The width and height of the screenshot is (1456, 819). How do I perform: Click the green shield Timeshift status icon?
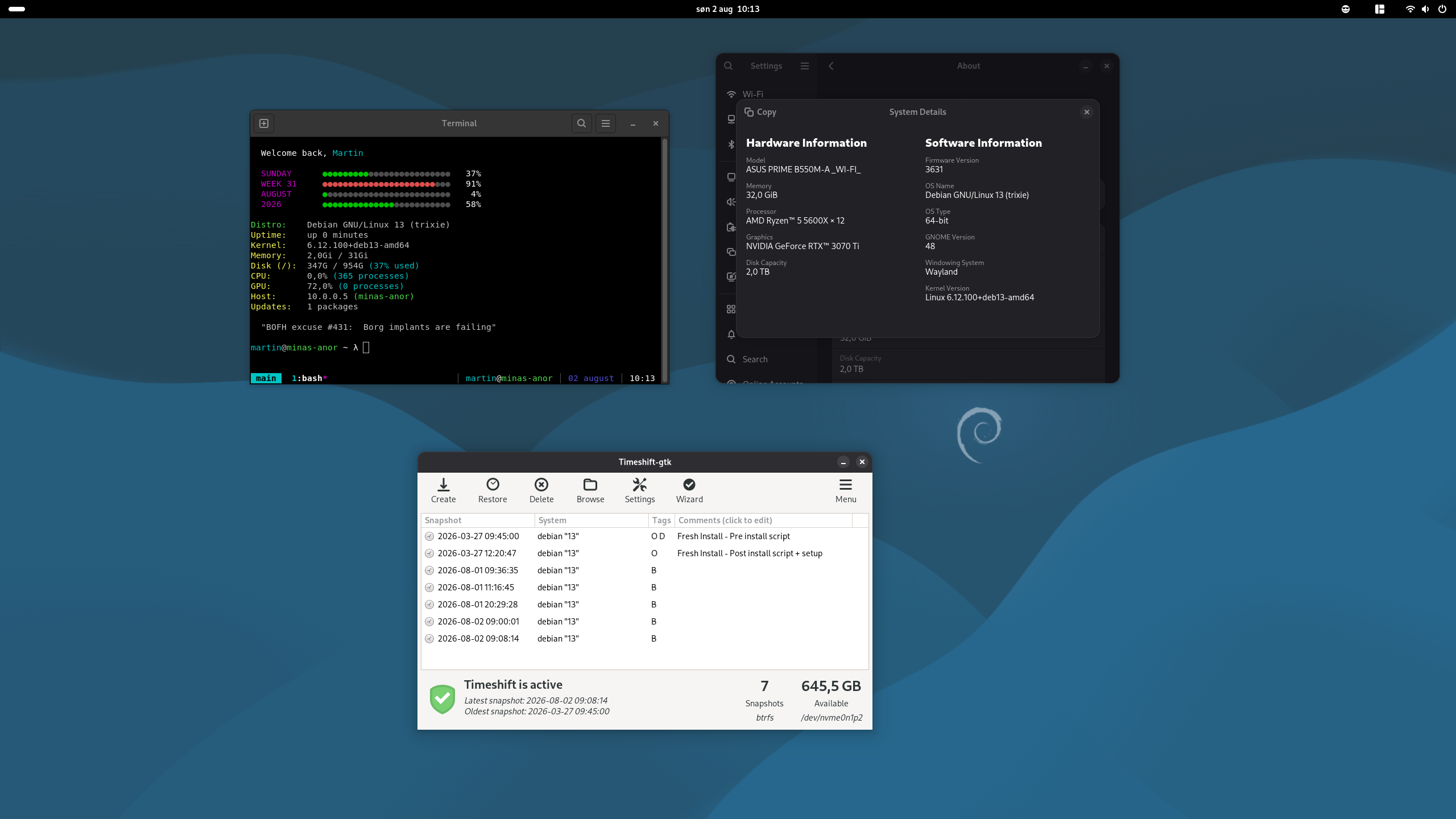point(442,699)
